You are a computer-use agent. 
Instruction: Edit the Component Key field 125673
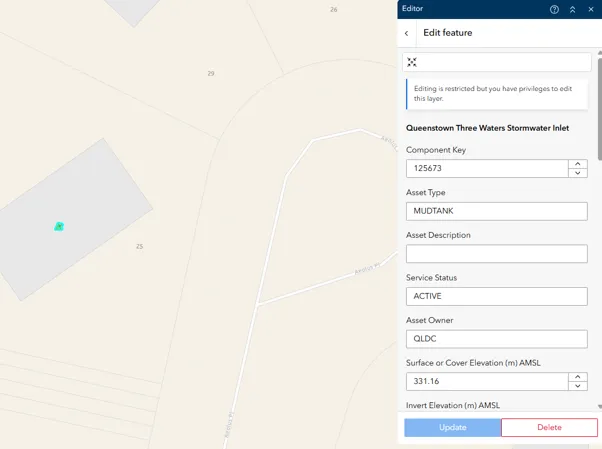coord(487,169)
